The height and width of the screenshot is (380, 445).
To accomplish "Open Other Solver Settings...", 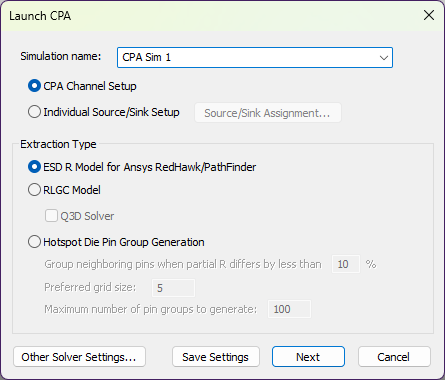I will click(x=79, y=357).
